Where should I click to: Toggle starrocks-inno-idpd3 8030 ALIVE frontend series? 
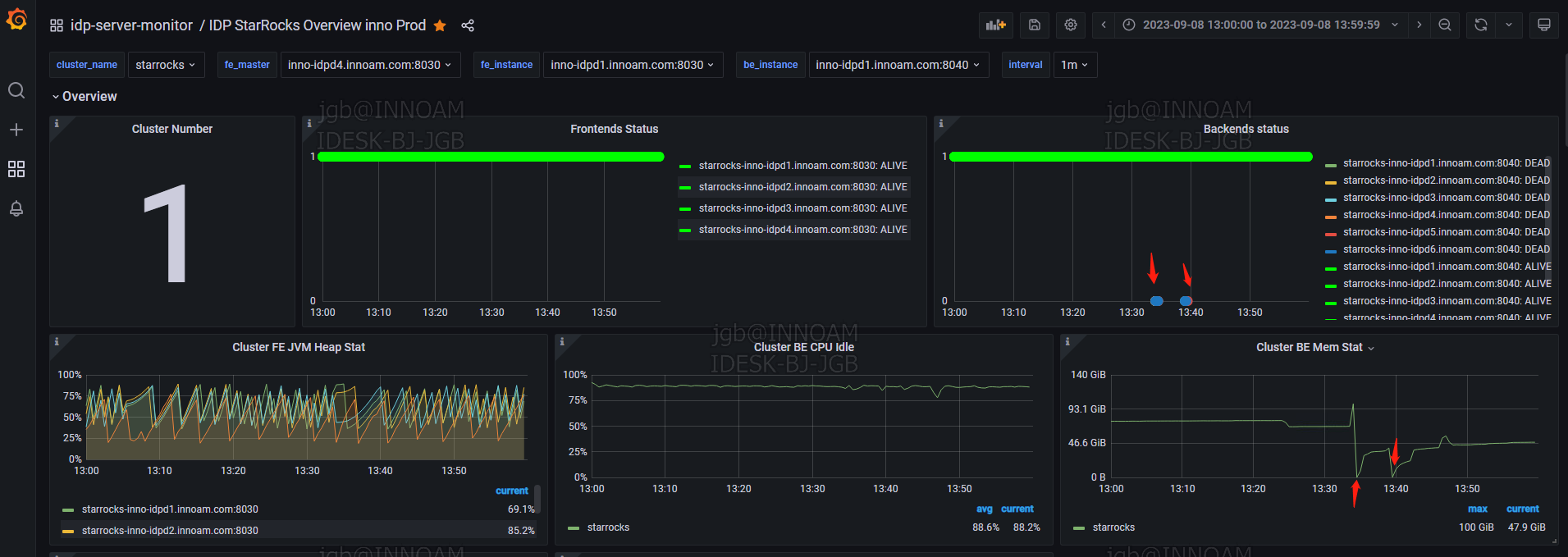(802, 208)
